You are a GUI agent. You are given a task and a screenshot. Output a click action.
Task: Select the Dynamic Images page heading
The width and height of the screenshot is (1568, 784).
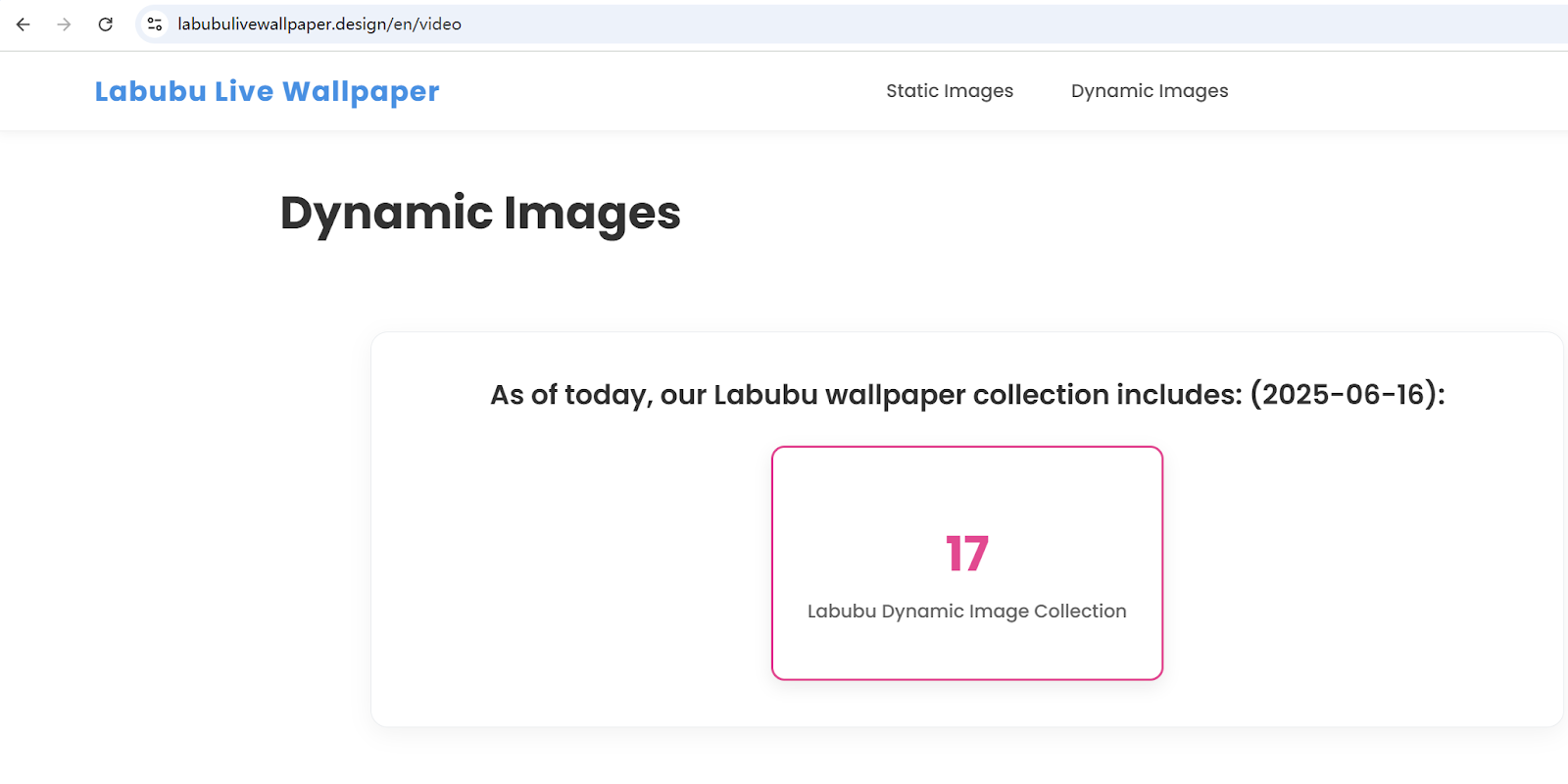click(480, 213)
